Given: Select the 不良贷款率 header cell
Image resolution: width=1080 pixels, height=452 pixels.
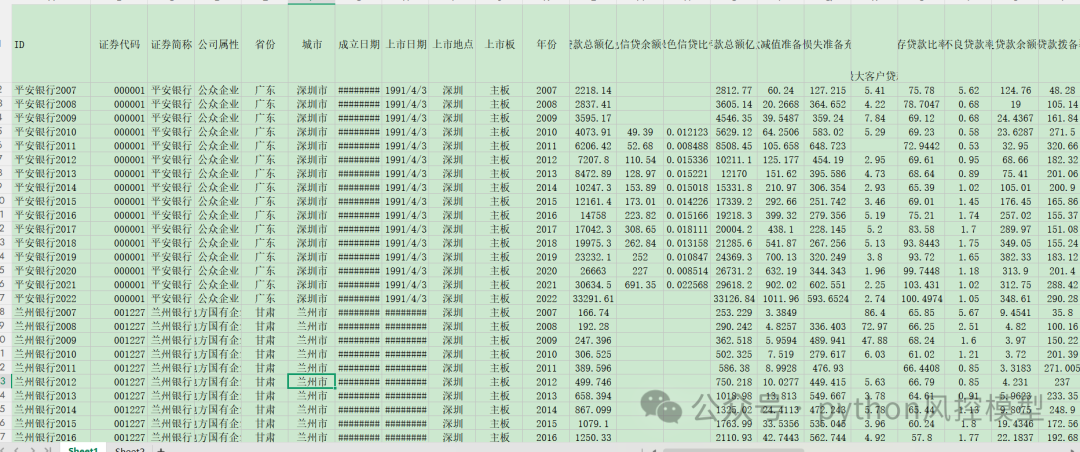Looking at the screenshot, I should [968, 45].
